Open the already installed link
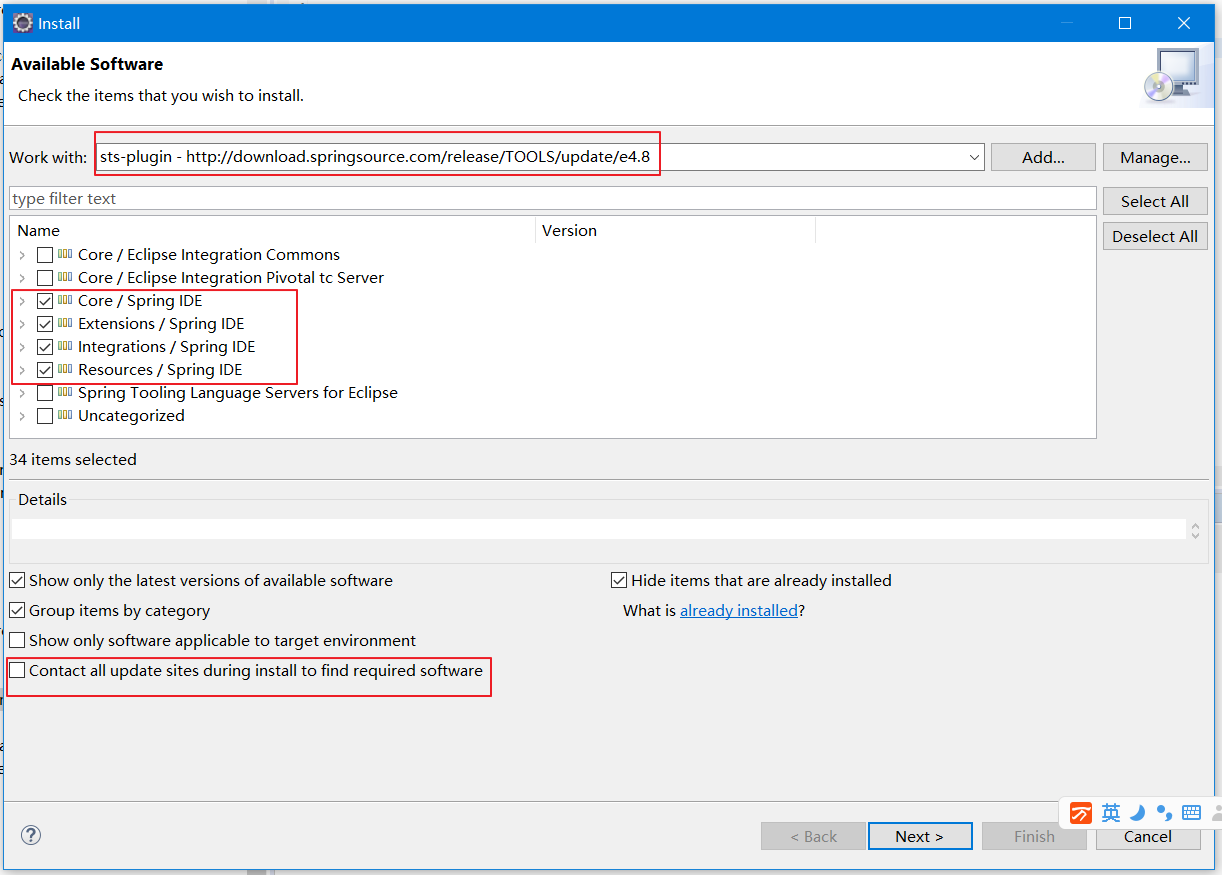Image resolution: width=1222 pixels, height=875 pixels. coord(739,610)
